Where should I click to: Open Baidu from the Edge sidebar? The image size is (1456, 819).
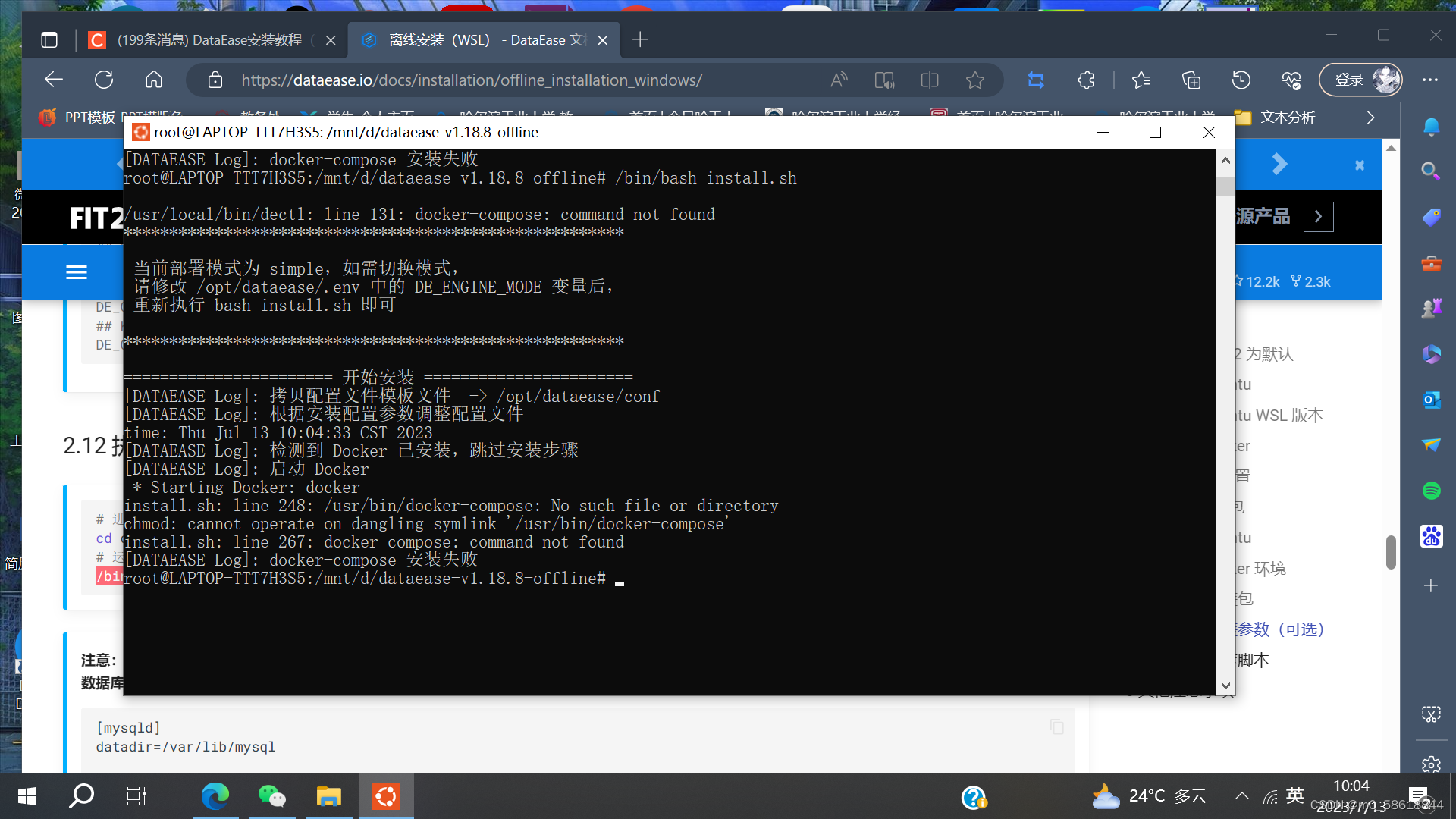[1432, 536]
